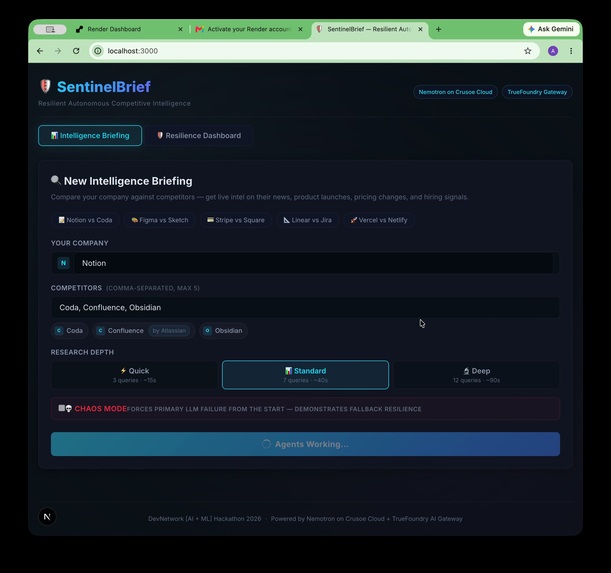Focus the Competitors input field

[x=306, y=308]
